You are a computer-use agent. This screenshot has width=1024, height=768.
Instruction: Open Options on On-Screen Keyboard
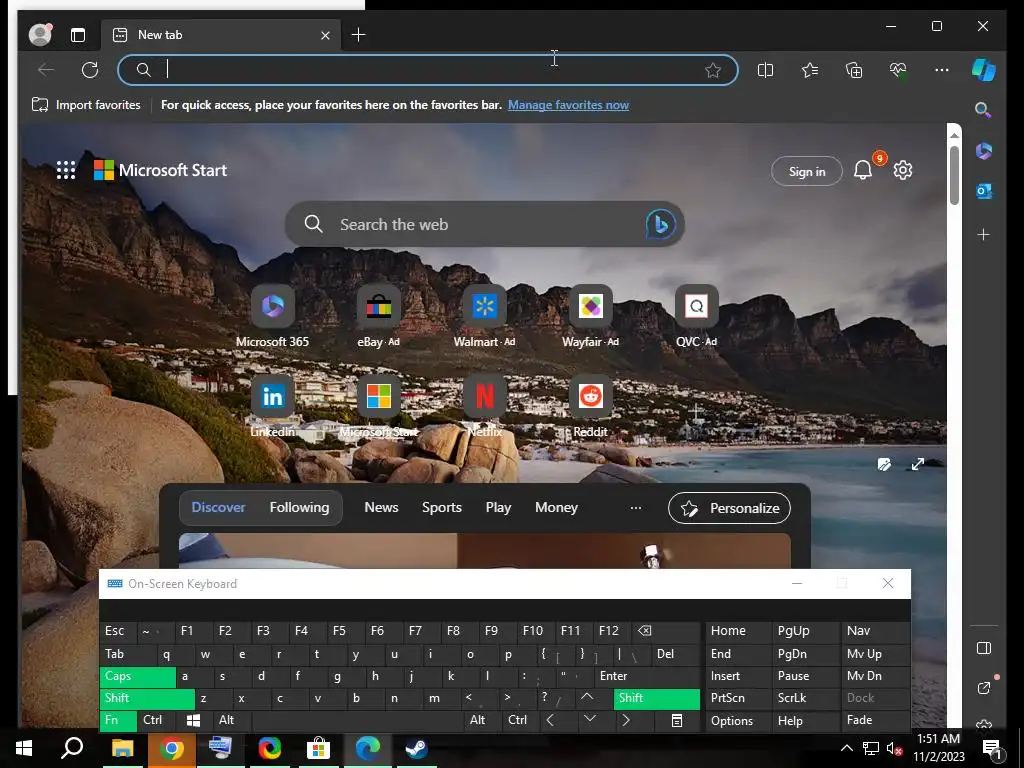(x=738, y=720)
